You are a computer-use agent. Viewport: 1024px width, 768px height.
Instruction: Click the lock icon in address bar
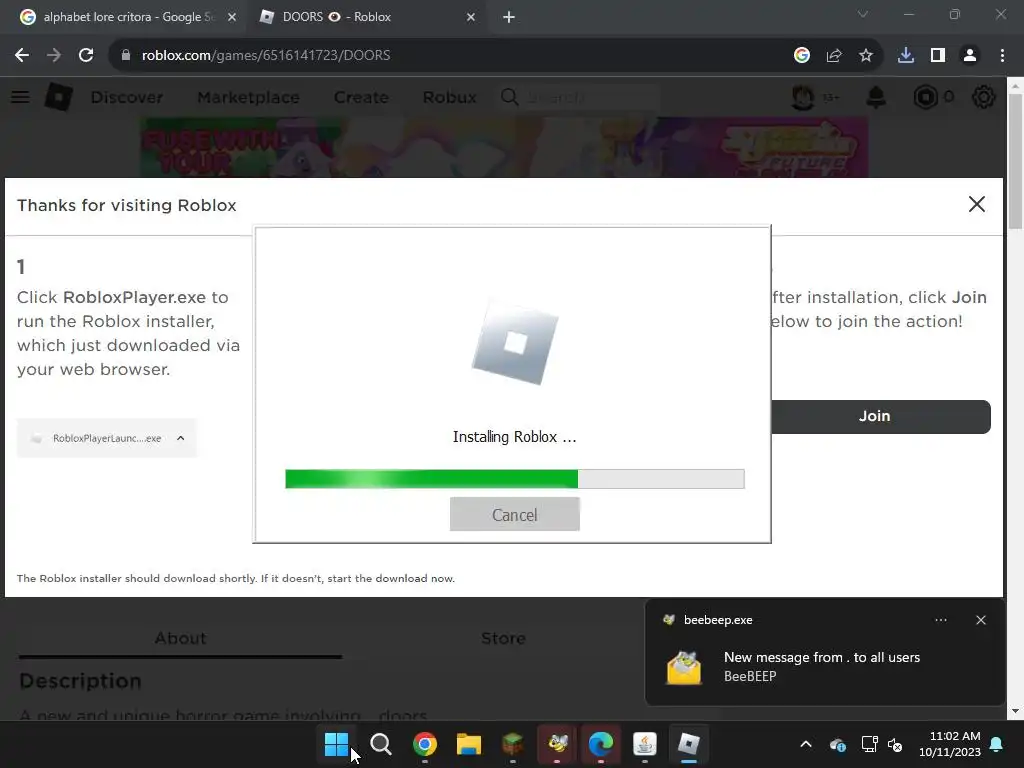125,56
